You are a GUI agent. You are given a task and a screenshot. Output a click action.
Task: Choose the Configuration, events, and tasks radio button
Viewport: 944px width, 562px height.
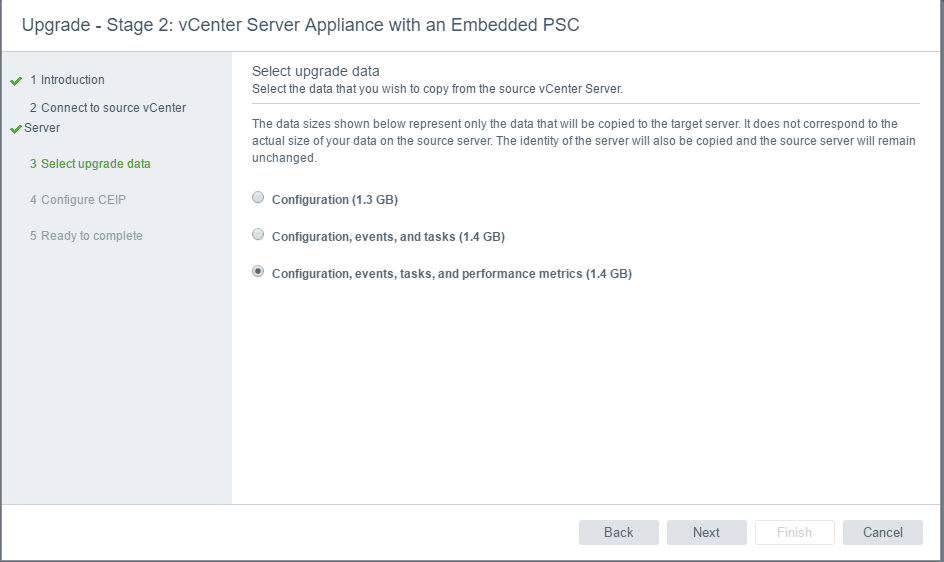click(x=259, y=235)
